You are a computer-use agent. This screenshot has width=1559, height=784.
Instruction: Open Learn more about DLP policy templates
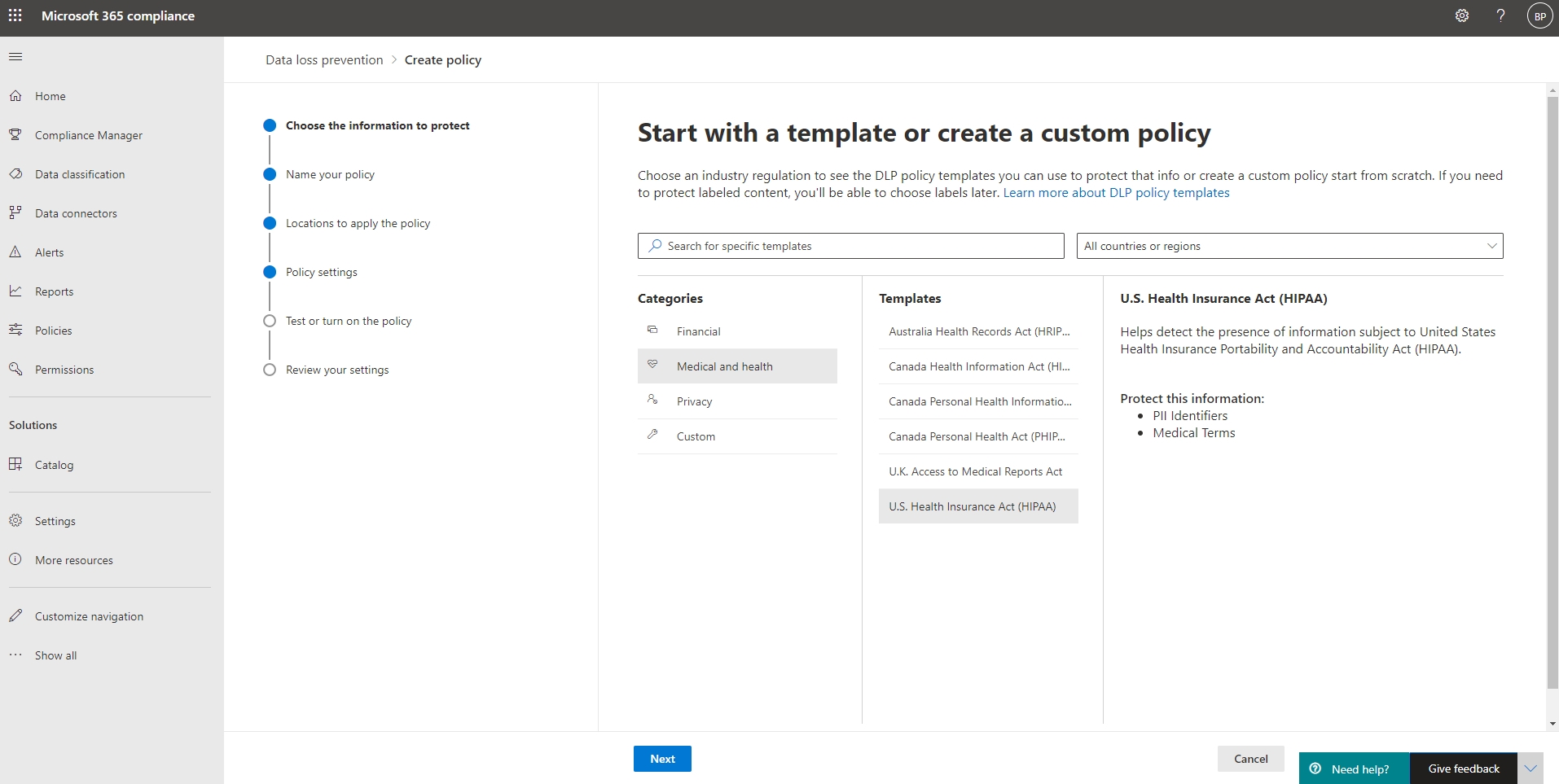(1117, 193)
